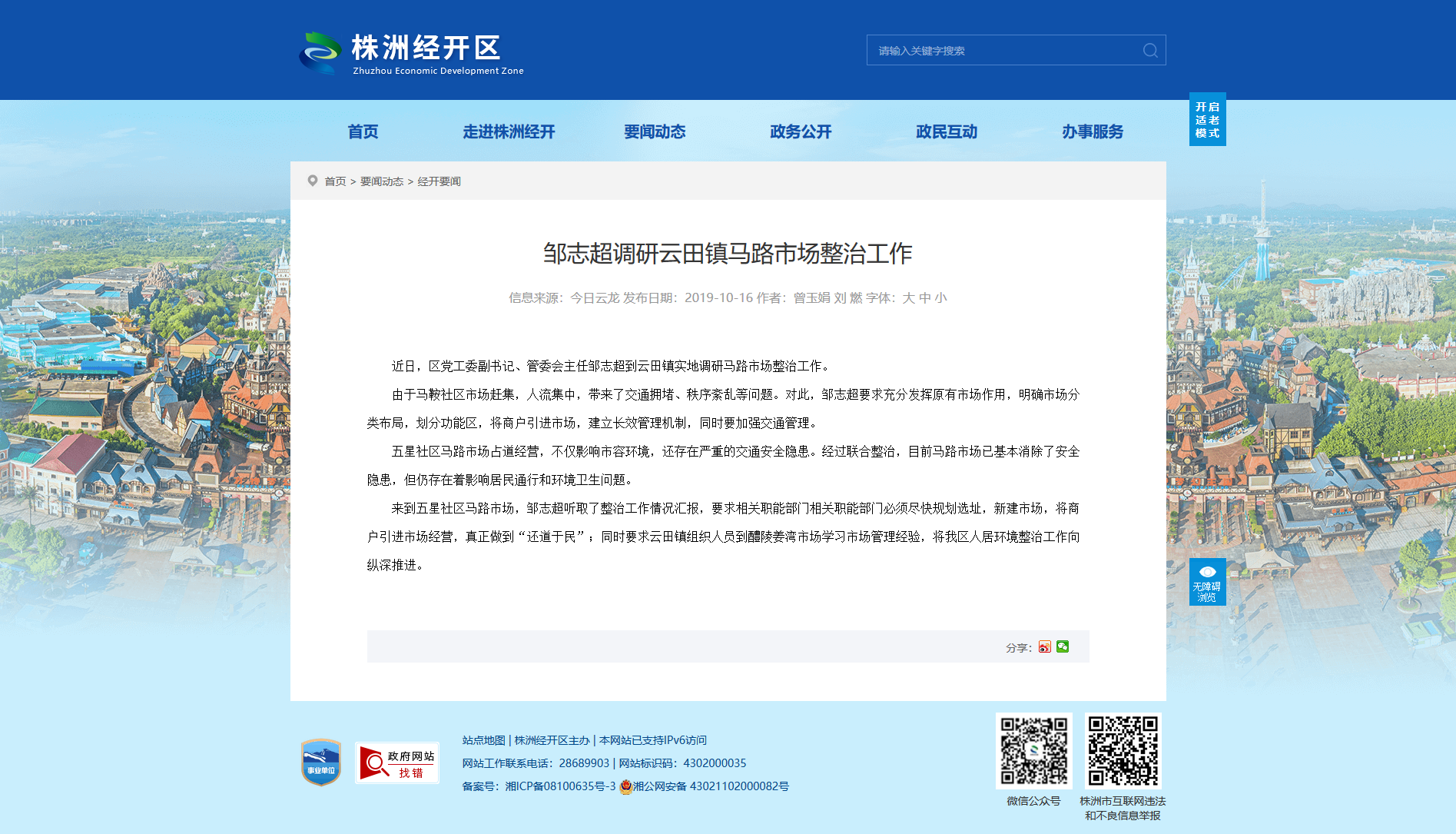The height and width of the screenshot is (834, 1456).
Task: Toggle 无障碍浏览 accessibility browsing
Action: [x=1207, y=582]
